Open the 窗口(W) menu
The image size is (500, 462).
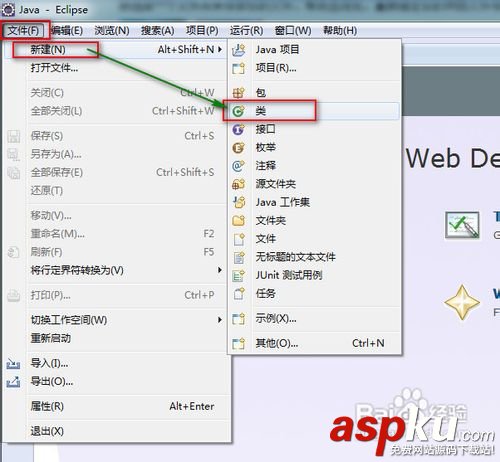pos(293,31)
